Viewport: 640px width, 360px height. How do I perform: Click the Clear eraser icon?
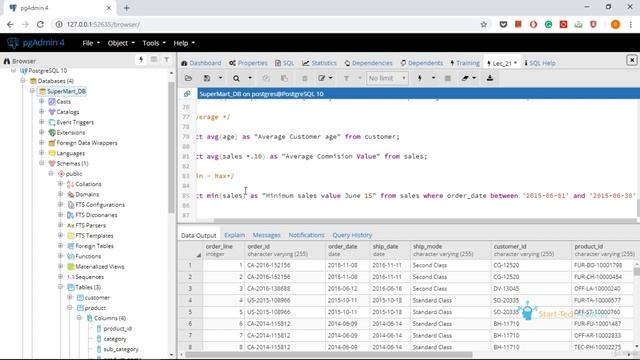pos(465,78)
